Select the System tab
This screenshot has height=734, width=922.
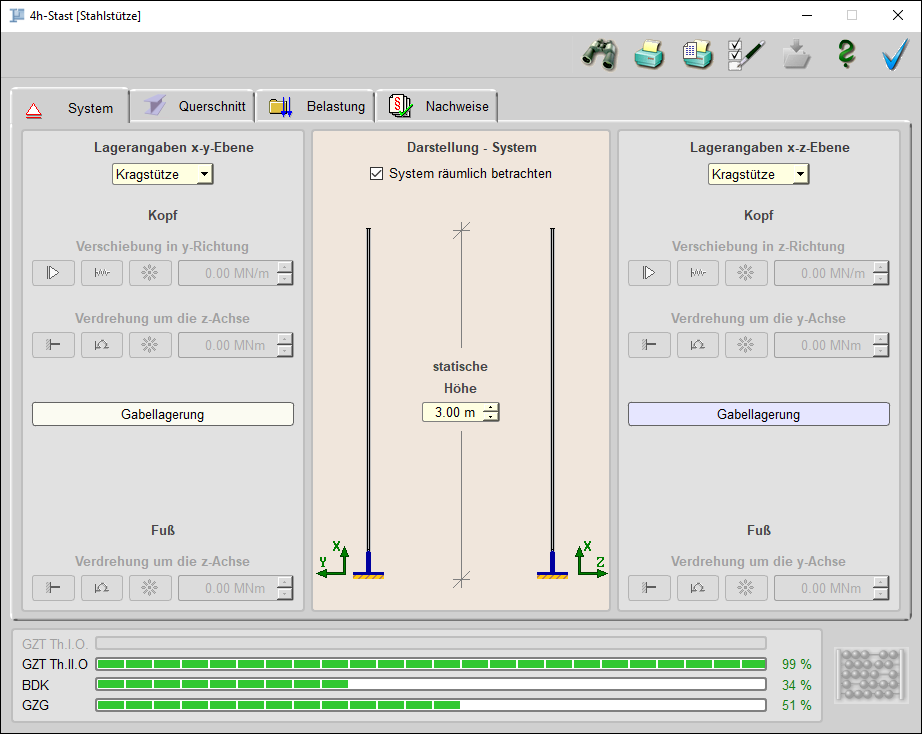(x=71, y=108)
